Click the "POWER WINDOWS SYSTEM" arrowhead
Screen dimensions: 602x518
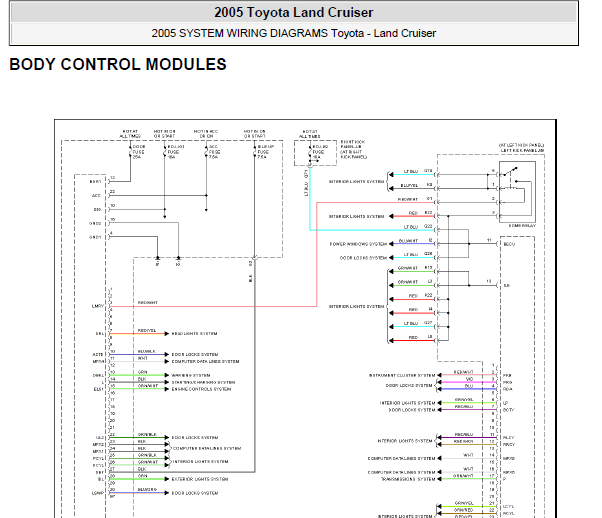click(x=391, y=244)
